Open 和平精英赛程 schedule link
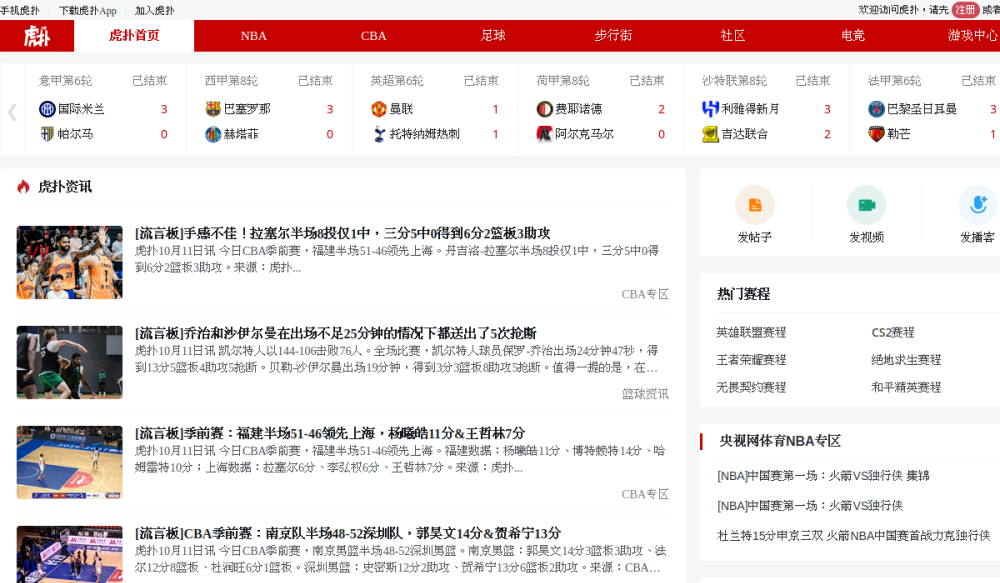Screen dimensions: 1000x583 [x=906, y=387]
